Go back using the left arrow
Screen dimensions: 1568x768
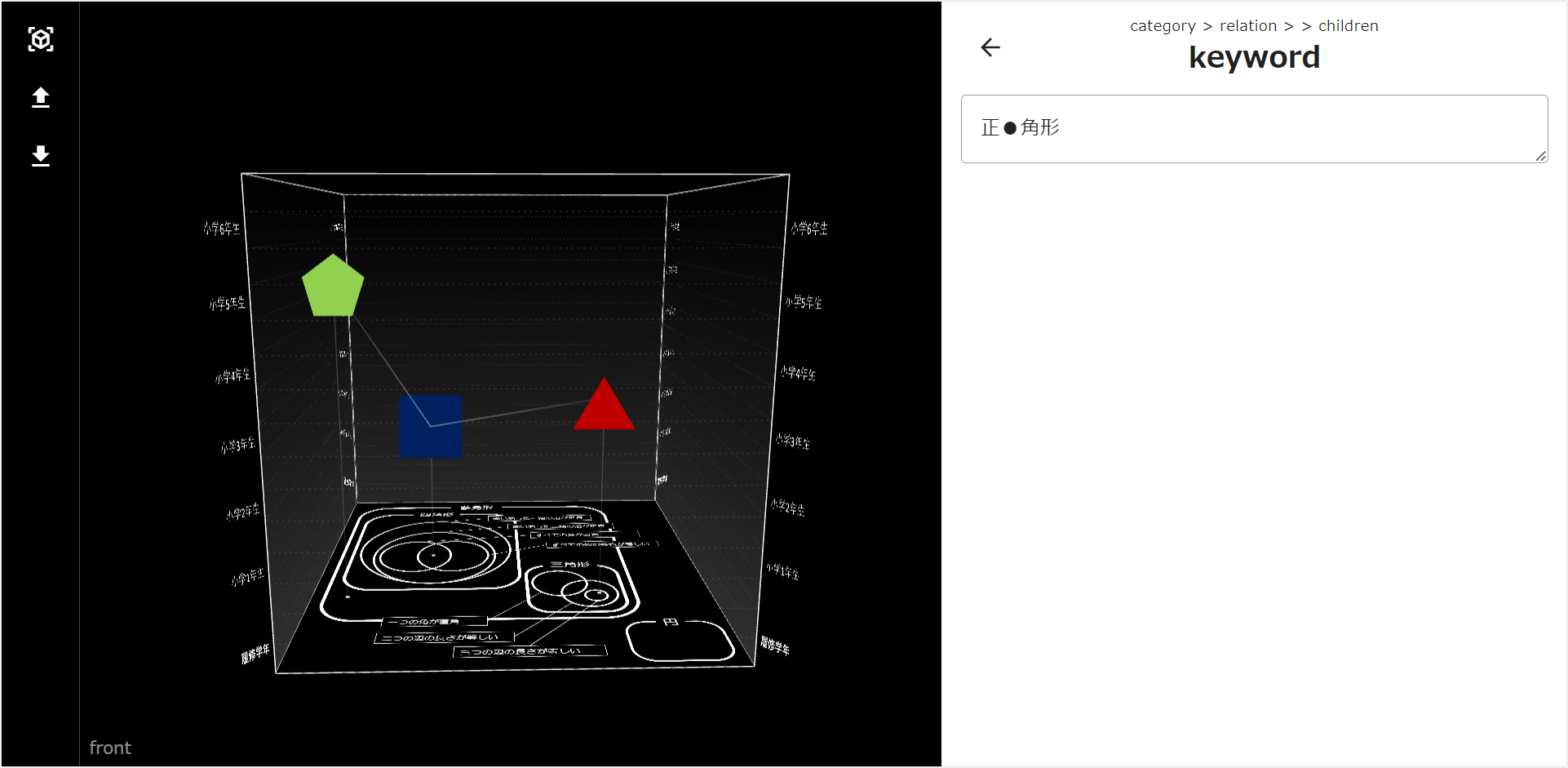[x=990, y=47]
